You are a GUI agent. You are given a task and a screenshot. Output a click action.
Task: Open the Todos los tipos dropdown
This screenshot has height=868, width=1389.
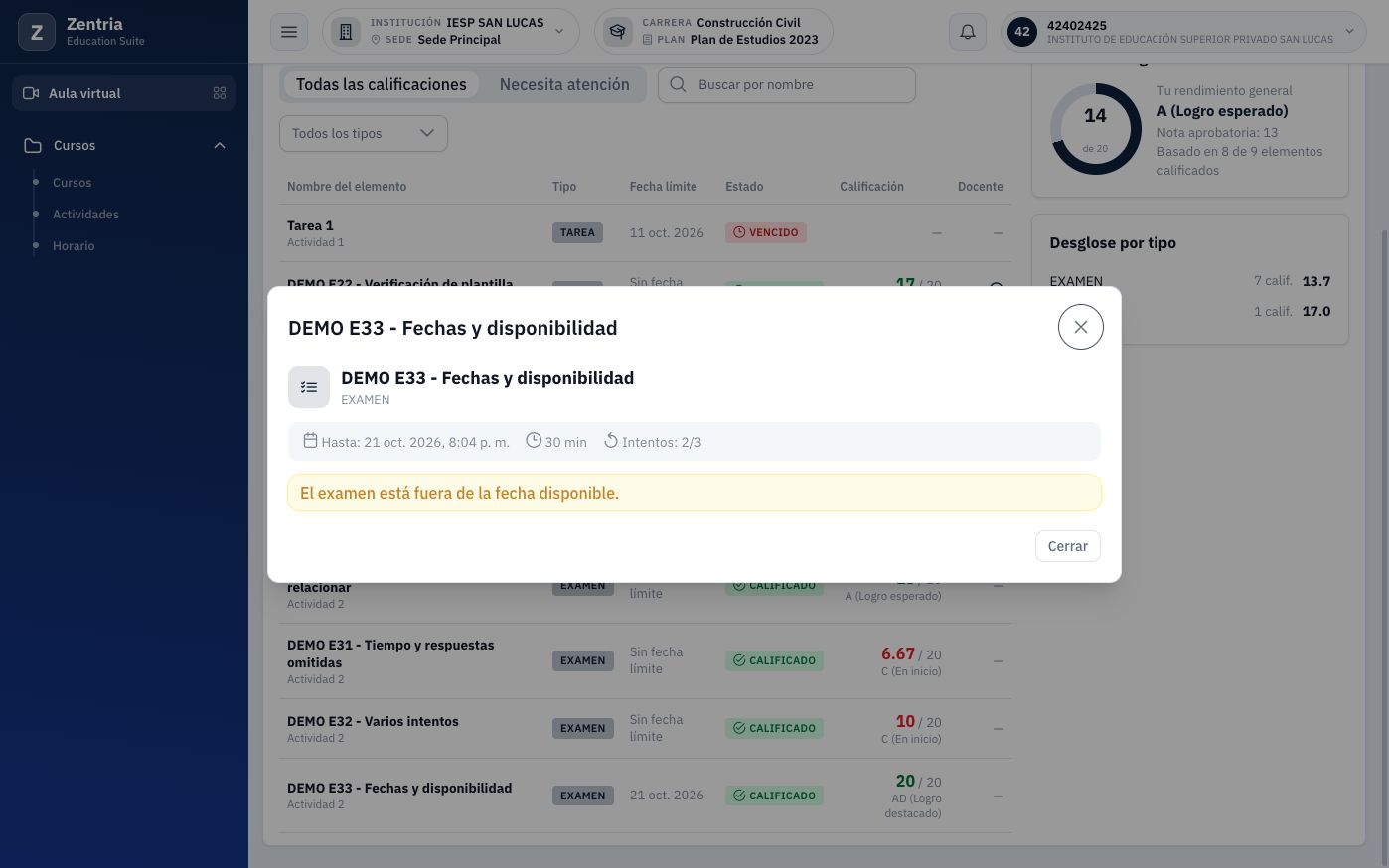click(x=364, y=133)
